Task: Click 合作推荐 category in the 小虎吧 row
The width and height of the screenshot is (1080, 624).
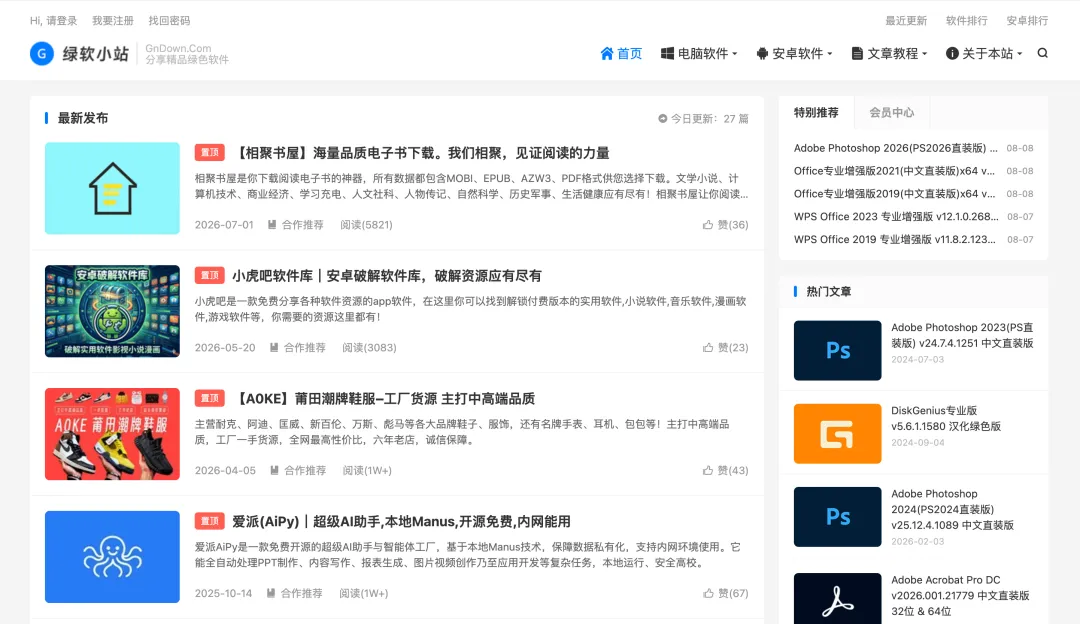Action: click(304, 347)
